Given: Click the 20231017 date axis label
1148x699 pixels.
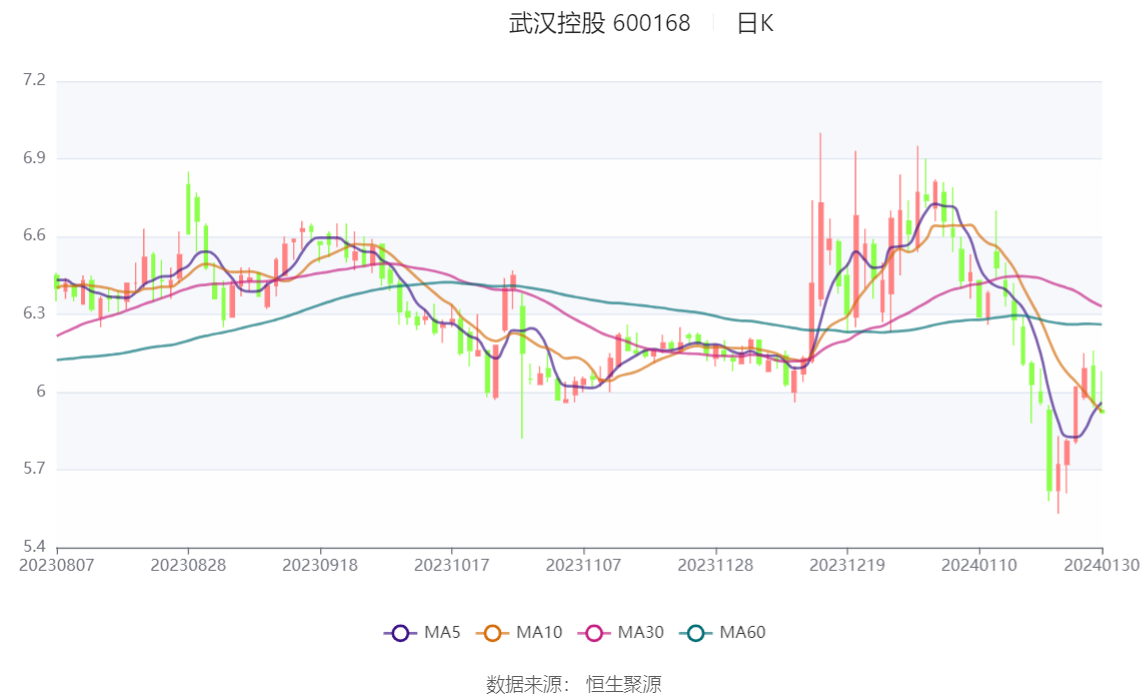Looking at the screenshot, I should coord(452,566).
